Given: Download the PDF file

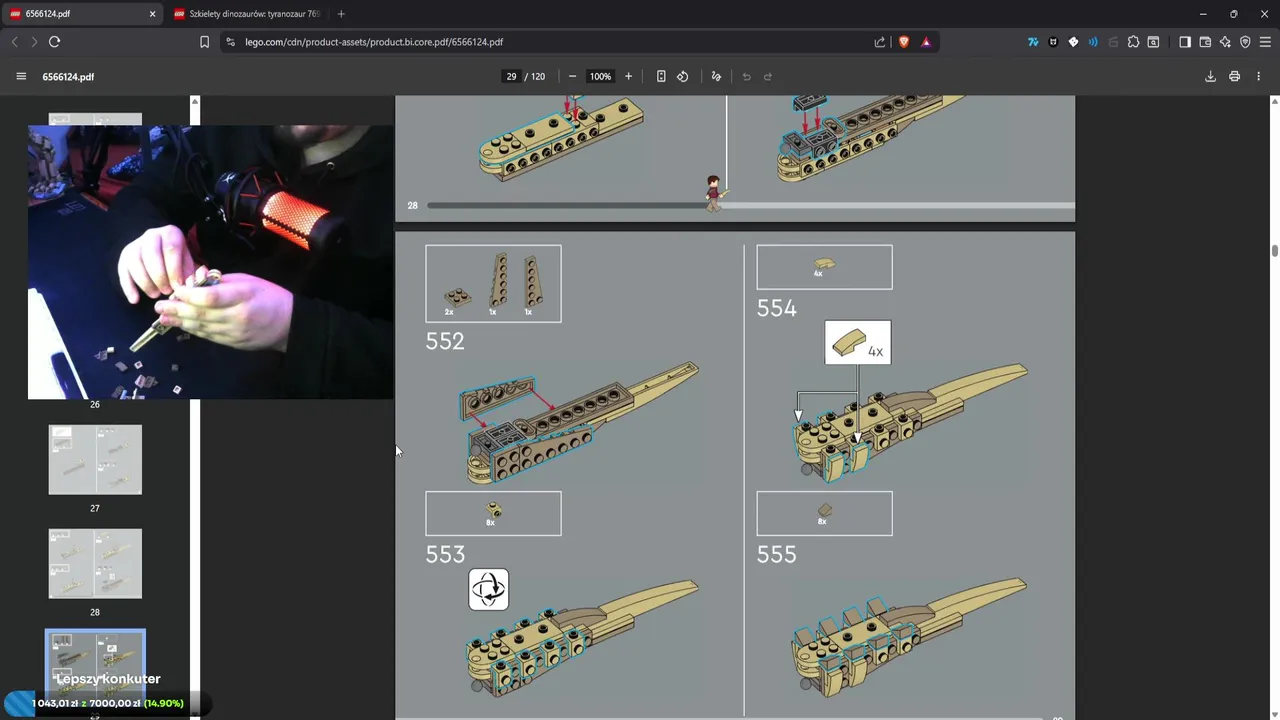Looking at the screenshot, I should point(1210,77).
